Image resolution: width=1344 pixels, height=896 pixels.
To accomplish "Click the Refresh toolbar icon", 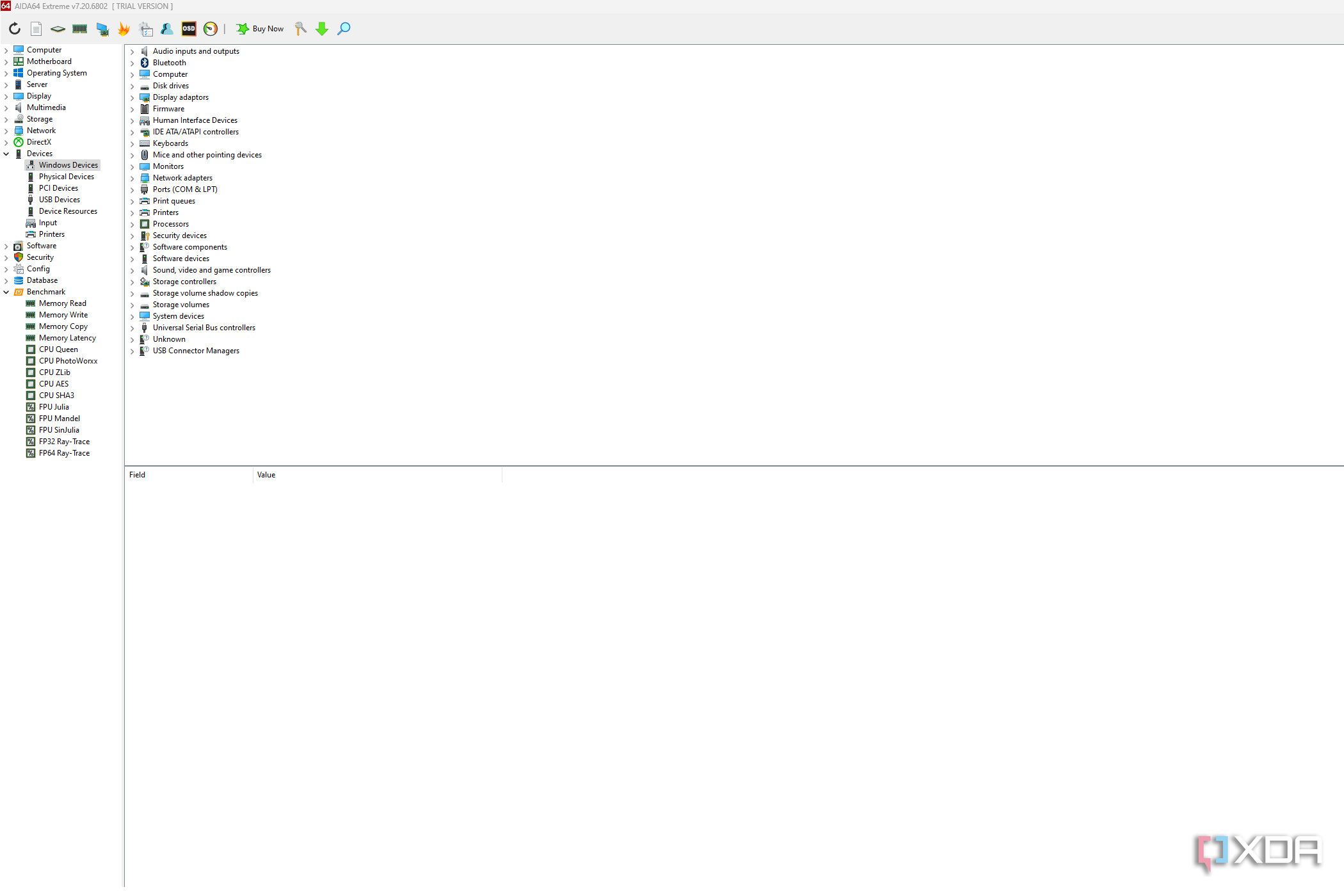I will point(15,29).
